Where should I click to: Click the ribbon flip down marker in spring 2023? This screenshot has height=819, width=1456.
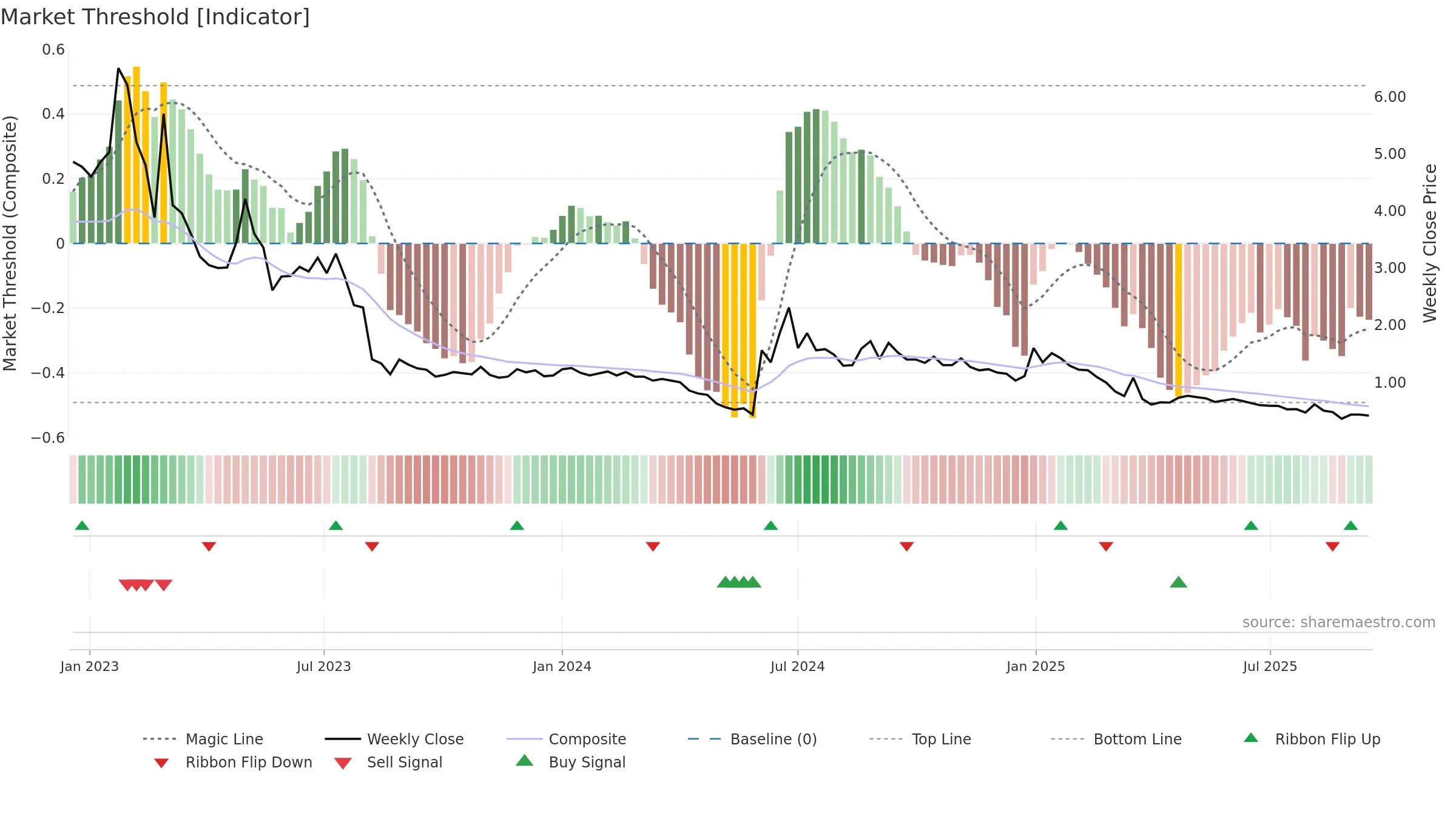pyautogui.click(x=209, y=547)
